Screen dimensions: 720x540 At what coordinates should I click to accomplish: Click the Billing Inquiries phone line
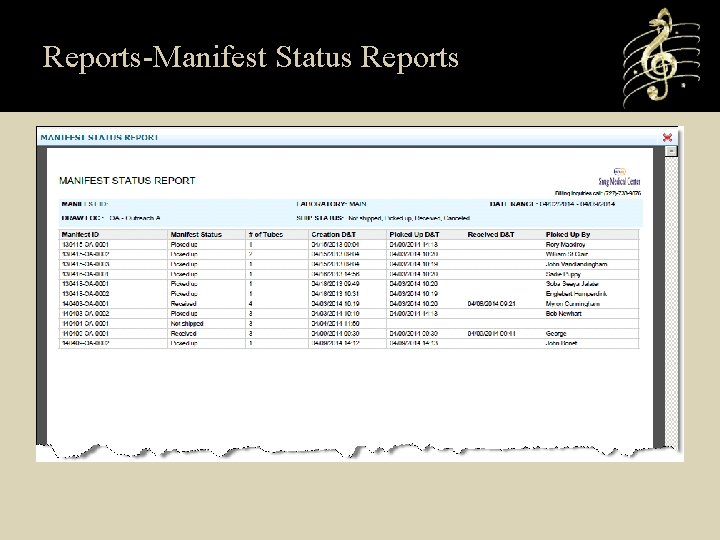click(597, 193)
